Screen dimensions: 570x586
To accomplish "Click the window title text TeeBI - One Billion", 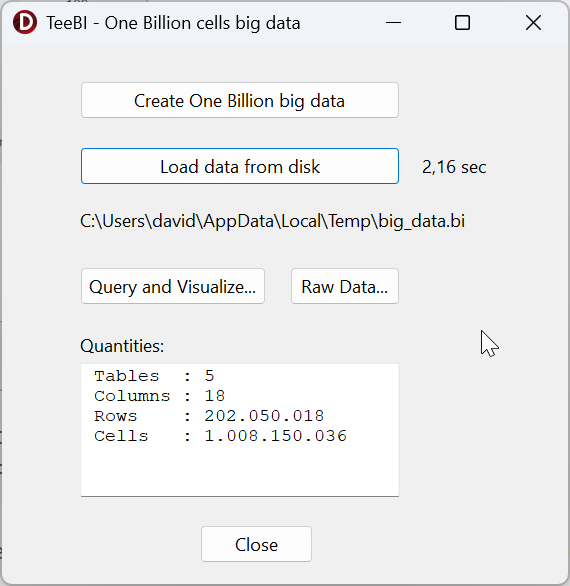I will point(173,23).
